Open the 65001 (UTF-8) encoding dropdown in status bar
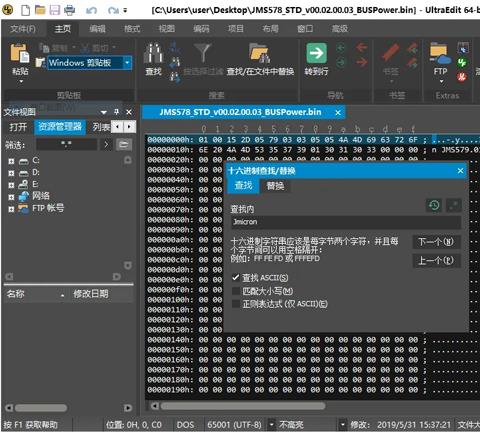This screenshot has height=432, width=480. click(x=272, y=425)
